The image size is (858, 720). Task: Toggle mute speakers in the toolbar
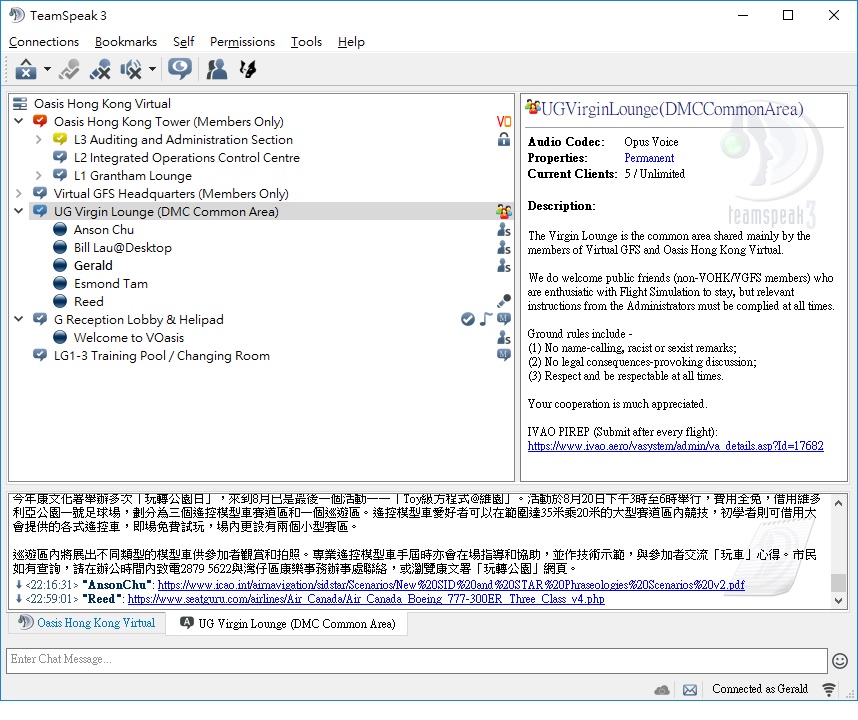131,69
